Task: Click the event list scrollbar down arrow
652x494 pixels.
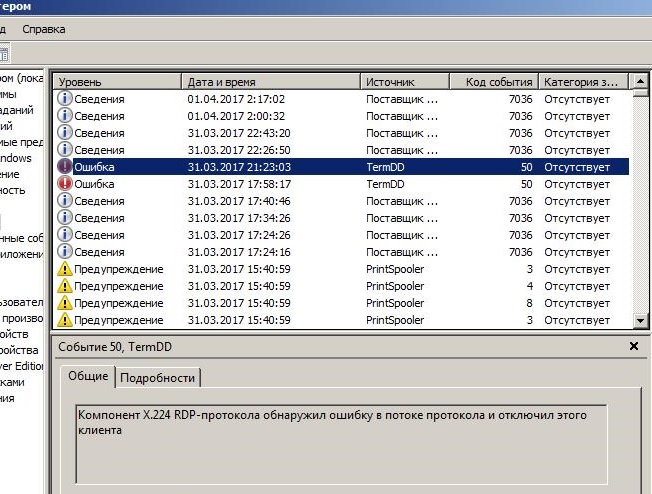Action: (641, 319)
